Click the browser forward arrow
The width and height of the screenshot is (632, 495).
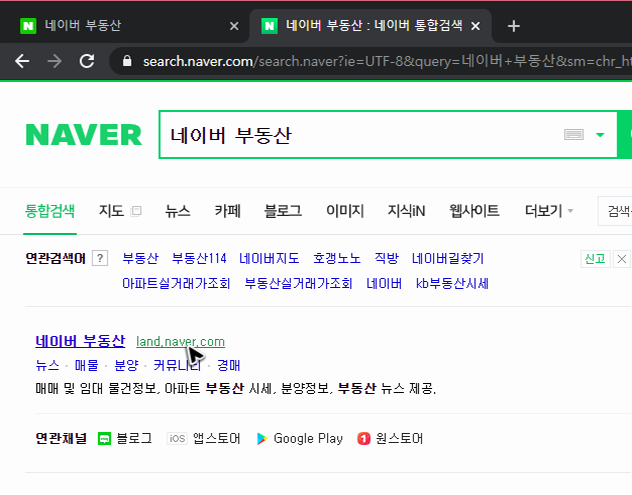click(x=54, y=61)
